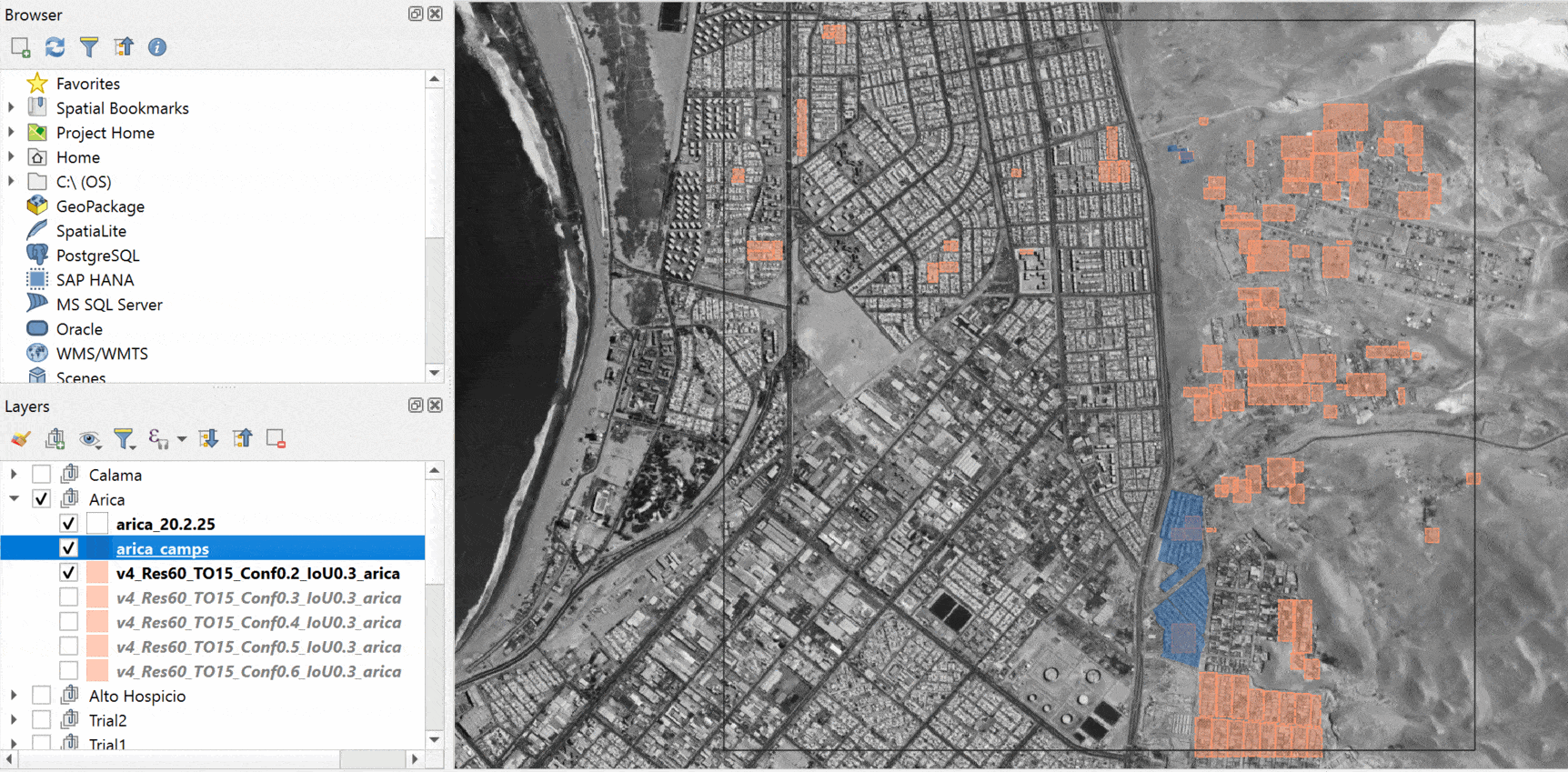This screenshot has width=1568, height=772.
Task: Click Browser scrollbar down arrow
Action: pyautogui.click(x=435, y=373)
